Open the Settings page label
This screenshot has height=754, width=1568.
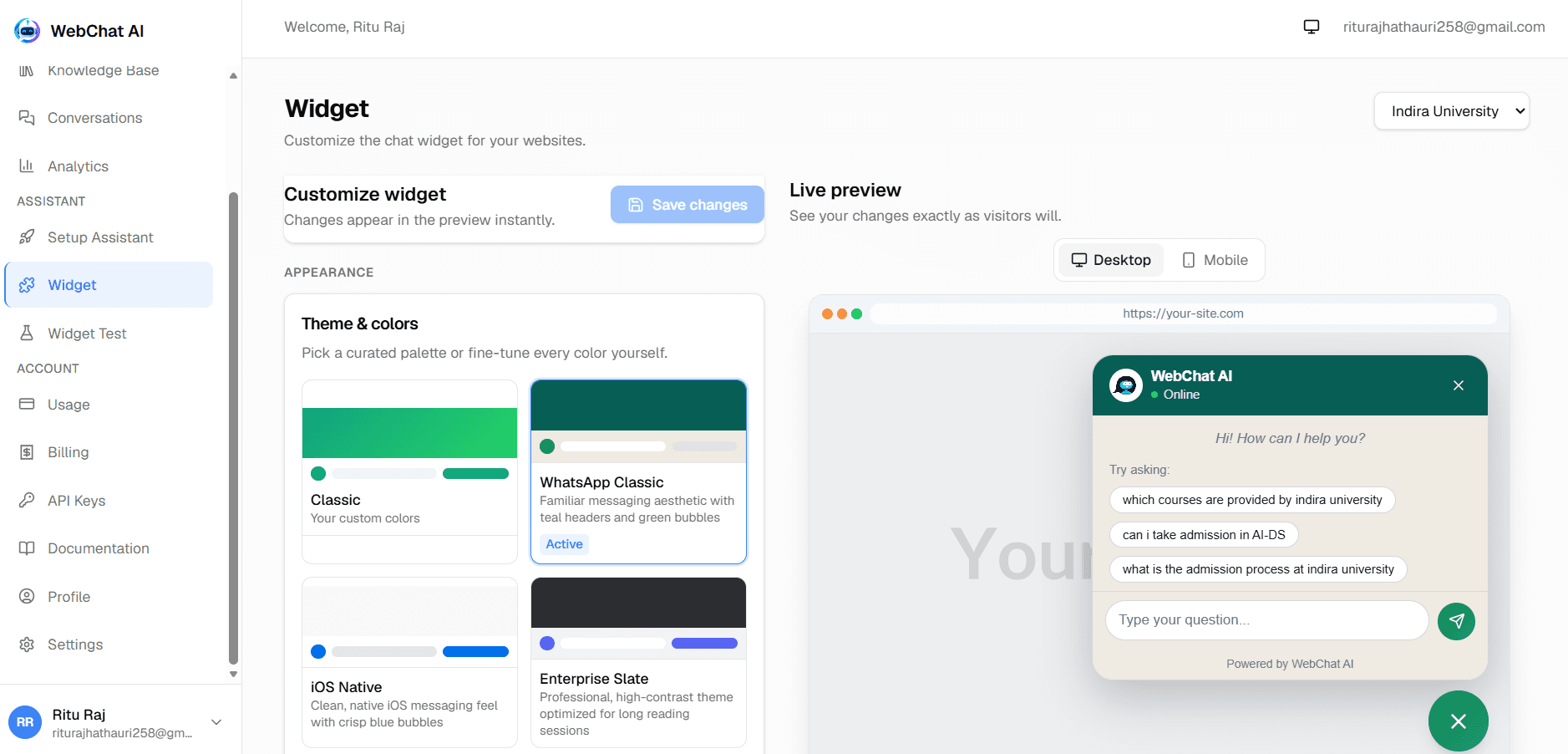(75, 644)
